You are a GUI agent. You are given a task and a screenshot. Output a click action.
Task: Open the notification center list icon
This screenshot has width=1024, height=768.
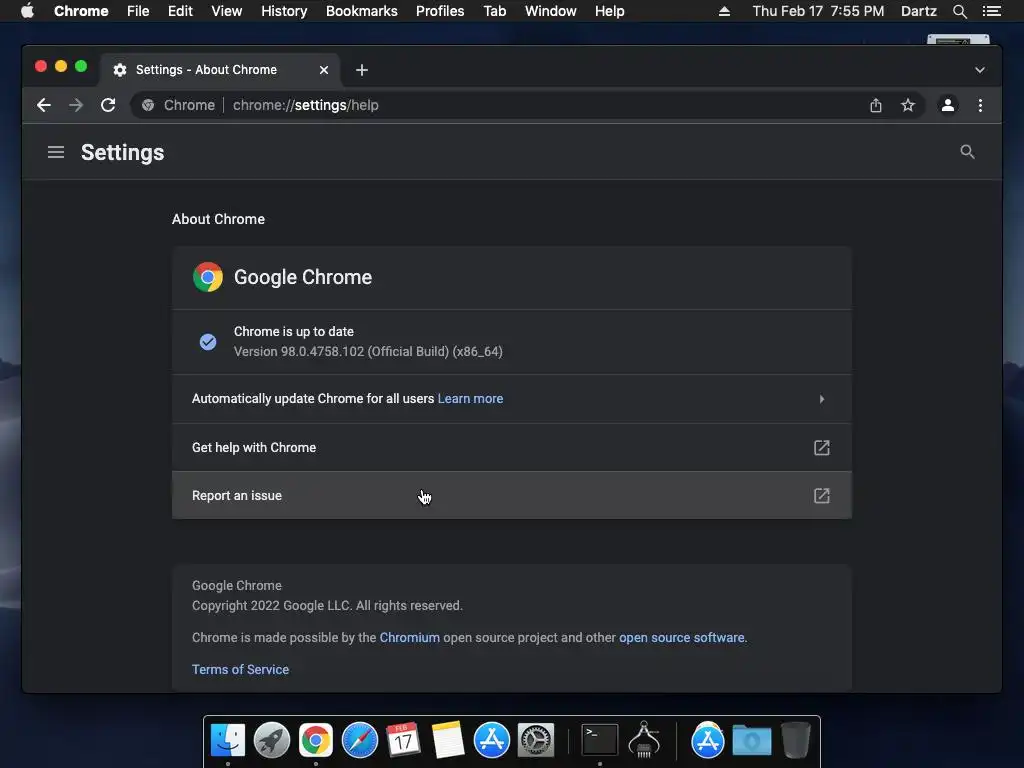[991, 11]
